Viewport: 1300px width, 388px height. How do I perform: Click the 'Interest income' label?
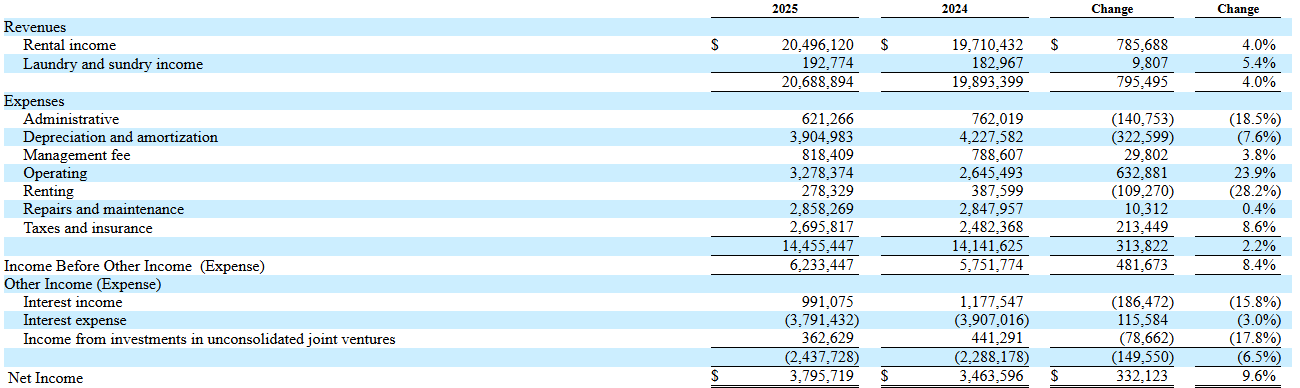(x=73, y=302)
